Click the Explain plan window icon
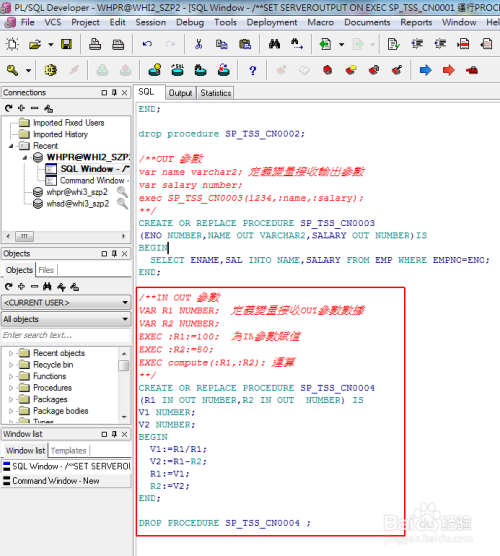 click(x=155, y=70)
